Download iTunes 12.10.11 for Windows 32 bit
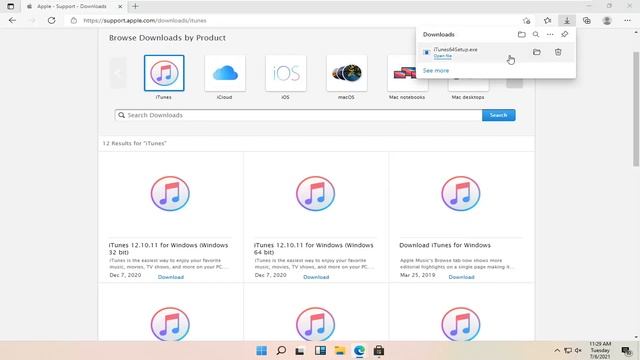 pos(171,277)
